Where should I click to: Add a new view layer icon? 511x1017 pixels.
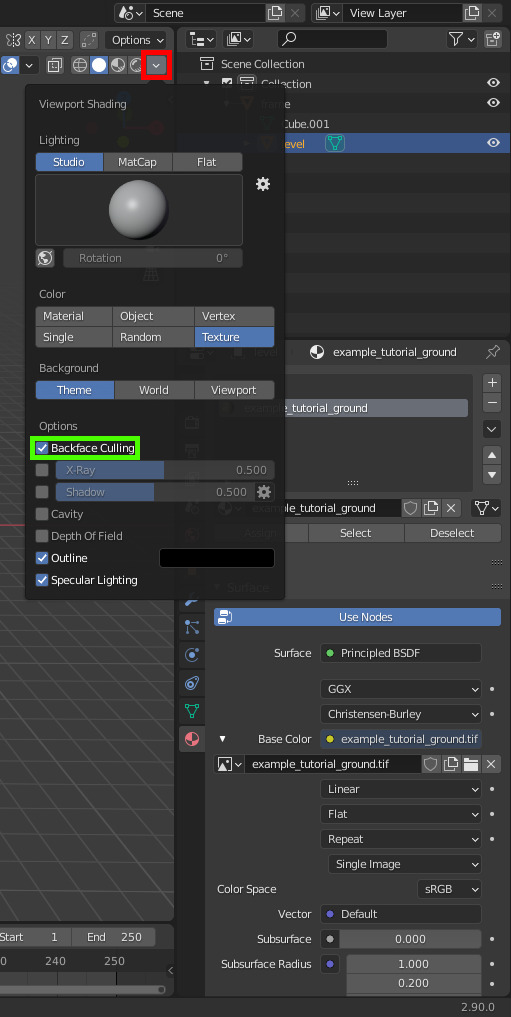pos(472,13)
